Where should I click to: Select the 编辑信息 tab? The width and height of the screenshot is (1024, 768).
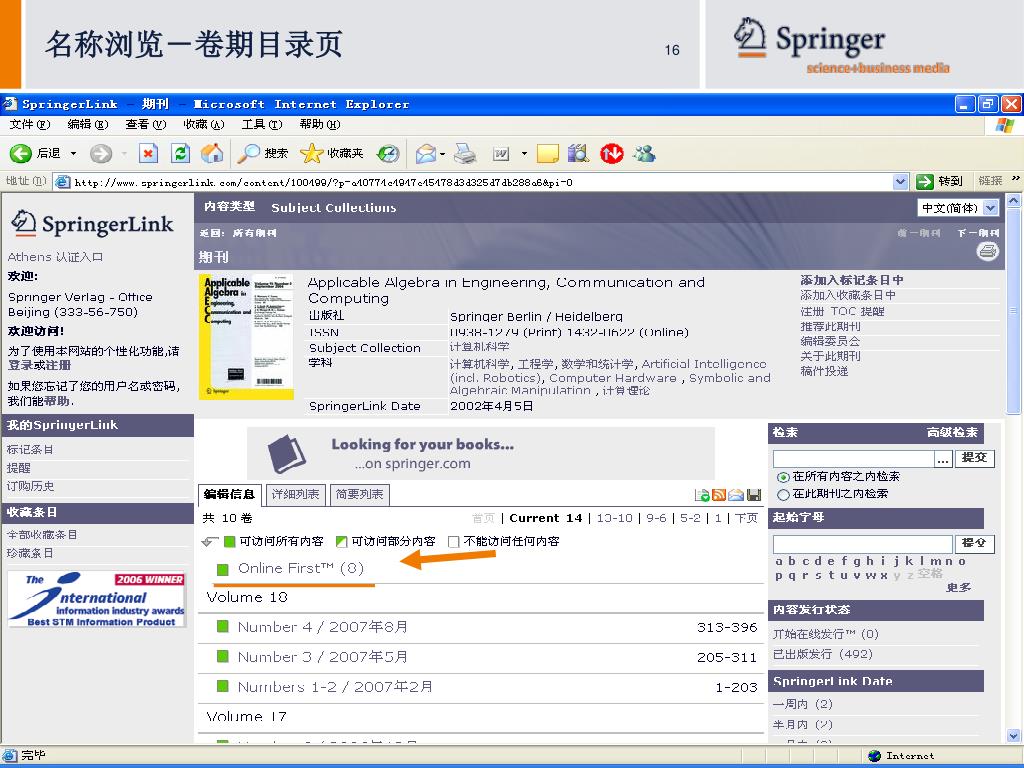coord(229,494)
